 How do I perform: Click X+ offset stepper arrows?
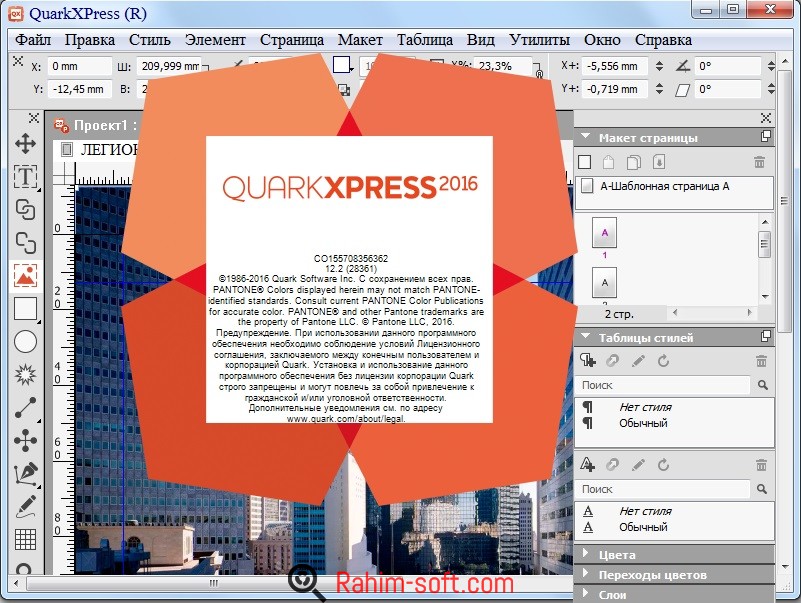point(659,66)
